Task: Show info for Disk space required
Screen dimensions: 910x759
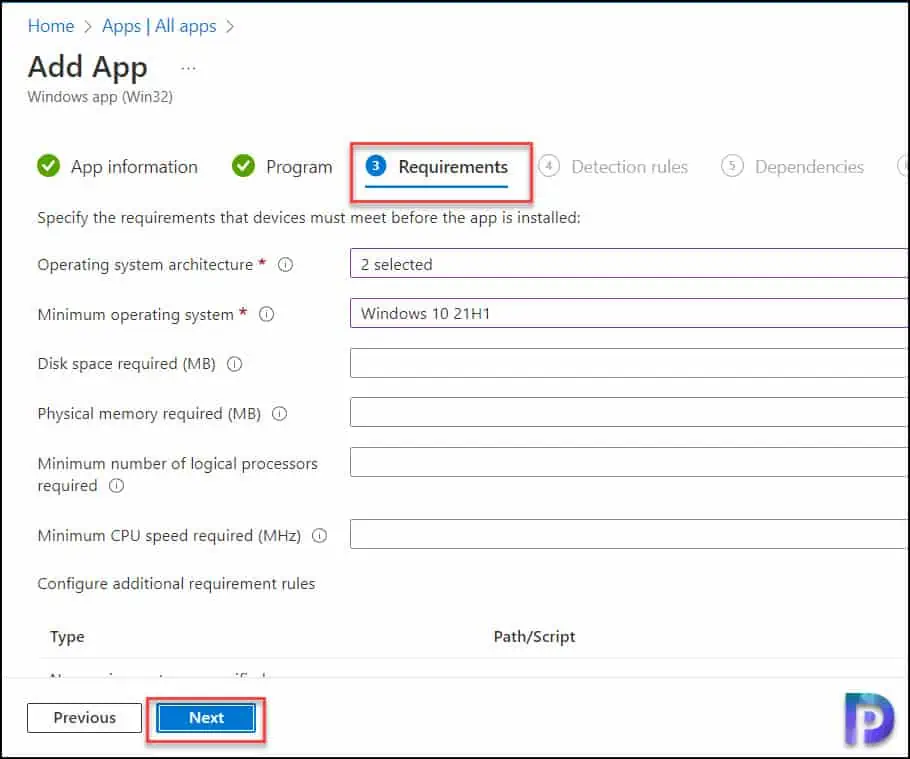Action: click(x=234, y=364)
